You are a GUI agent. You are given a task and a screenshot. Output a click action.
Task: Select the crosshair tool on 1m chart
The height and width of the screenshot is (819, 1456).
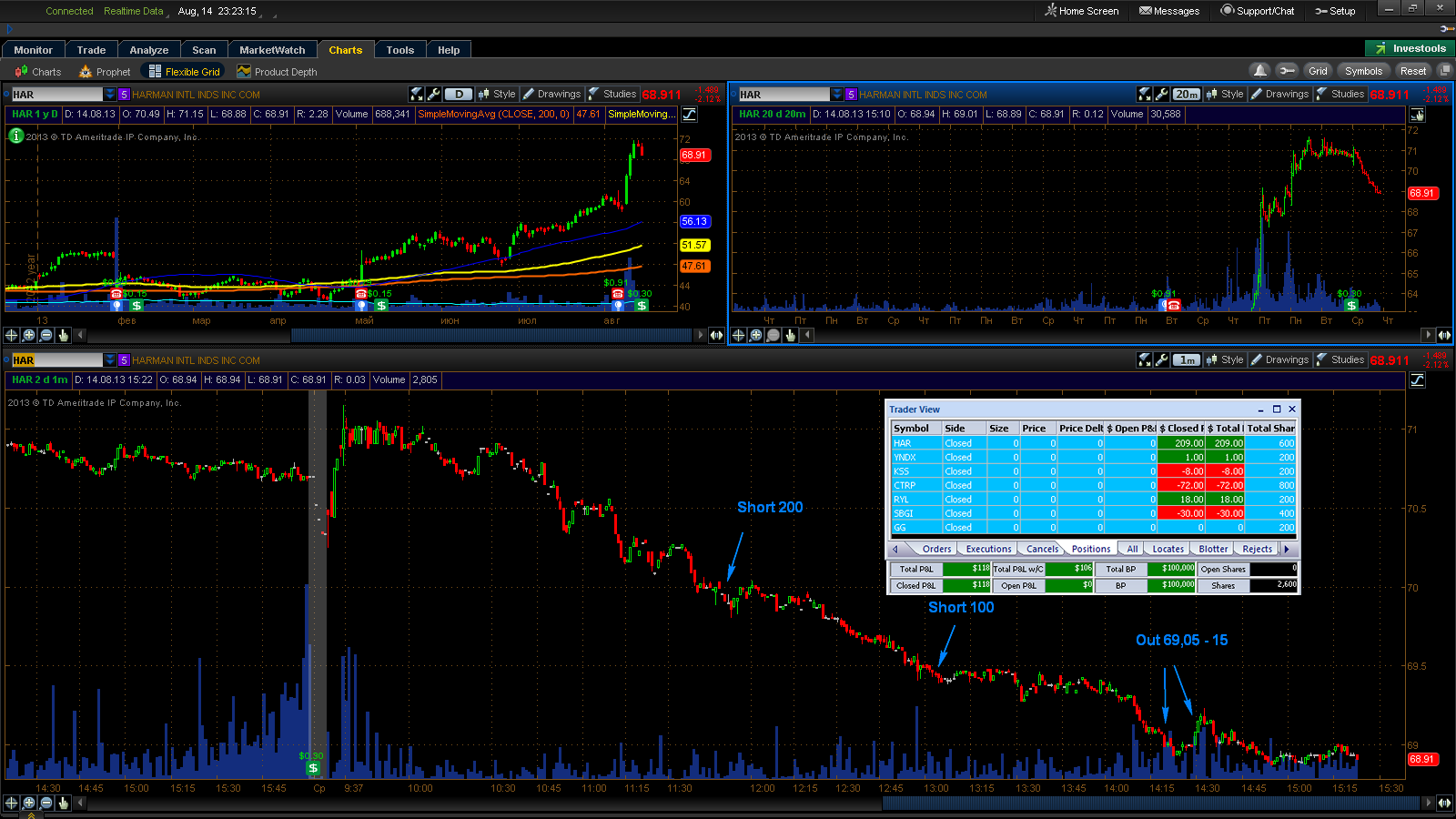(x=11, y=803)
